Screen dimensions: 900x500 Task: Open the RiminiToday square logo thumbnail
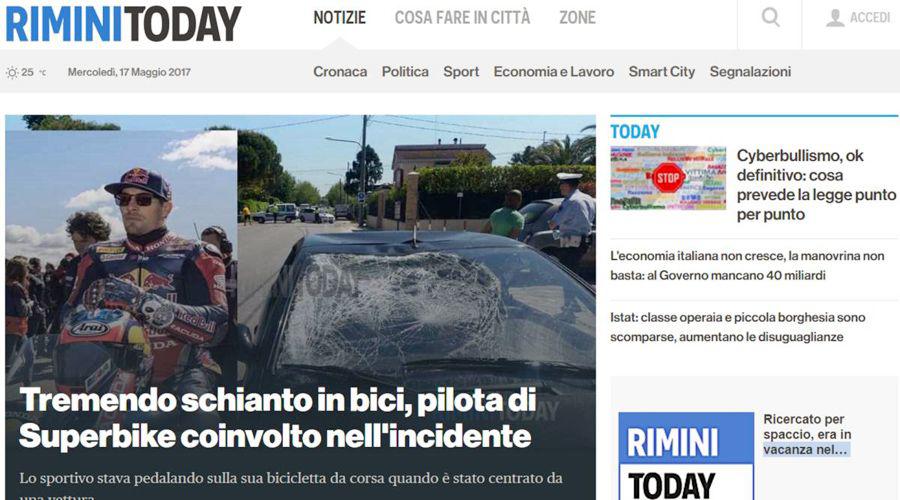coord(686,456)
